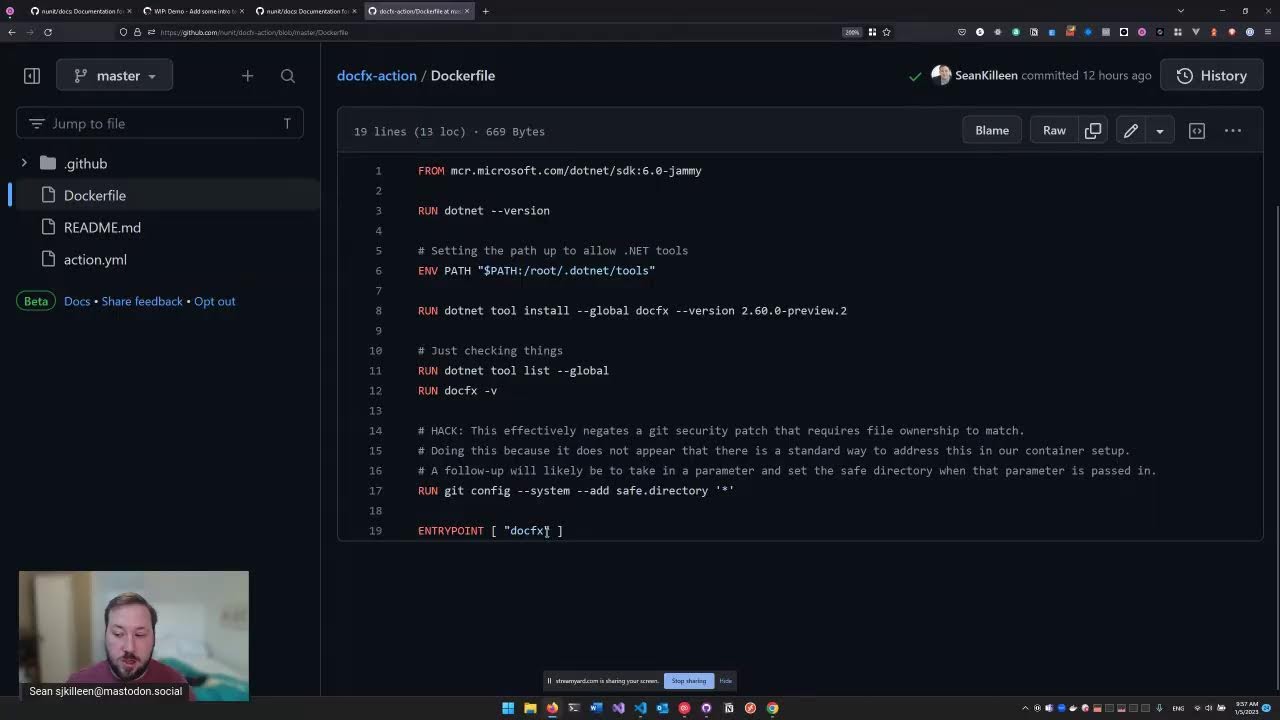
Task: Click the FROM keyword on line 1
Action: (431, 171)
